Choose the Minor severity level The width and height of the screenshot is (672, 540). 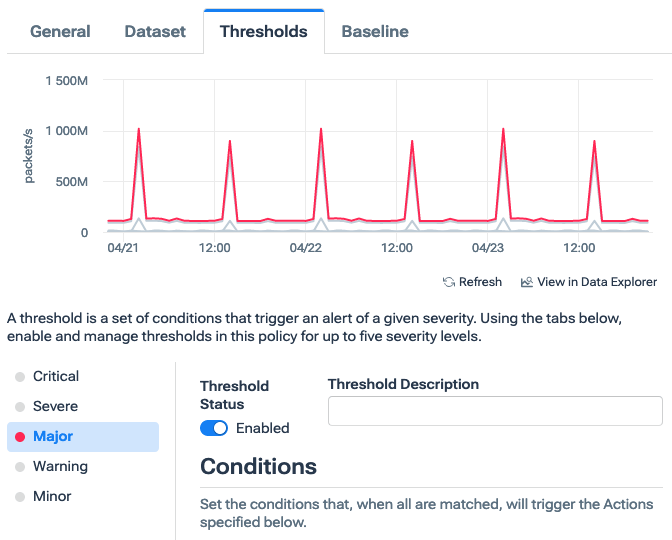pos(52,497)
